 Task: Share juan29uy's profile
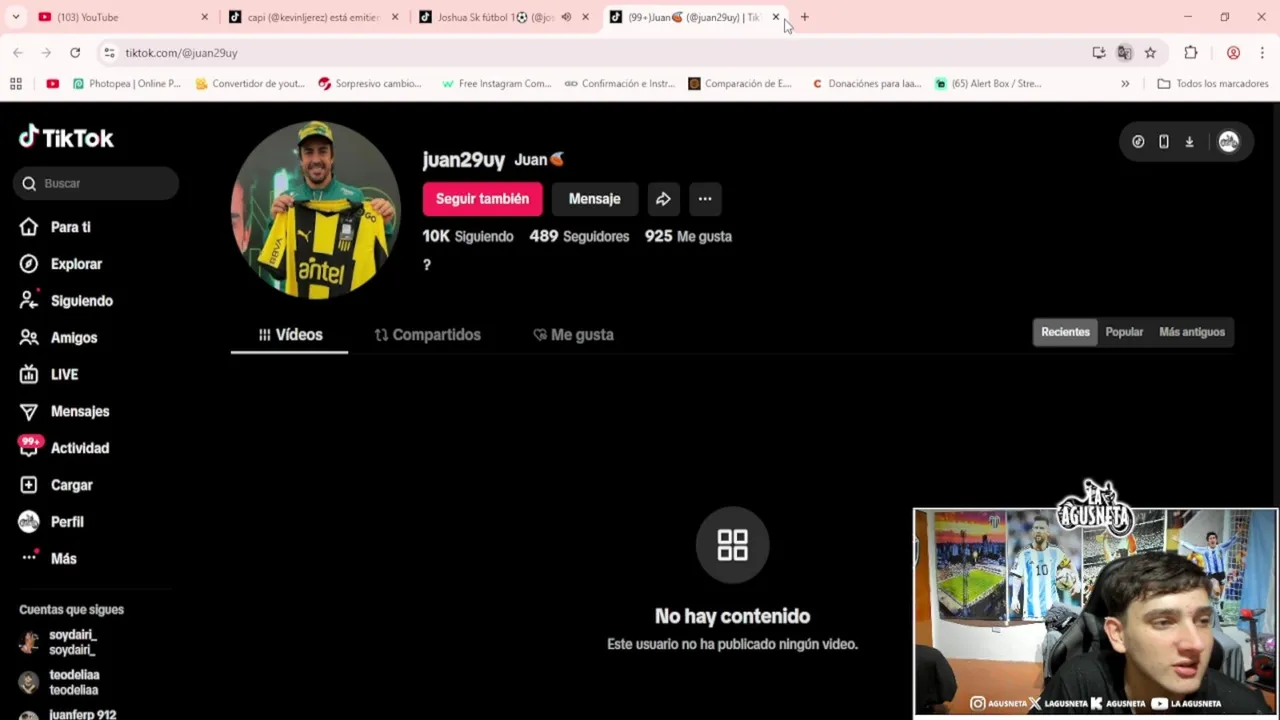663,199
